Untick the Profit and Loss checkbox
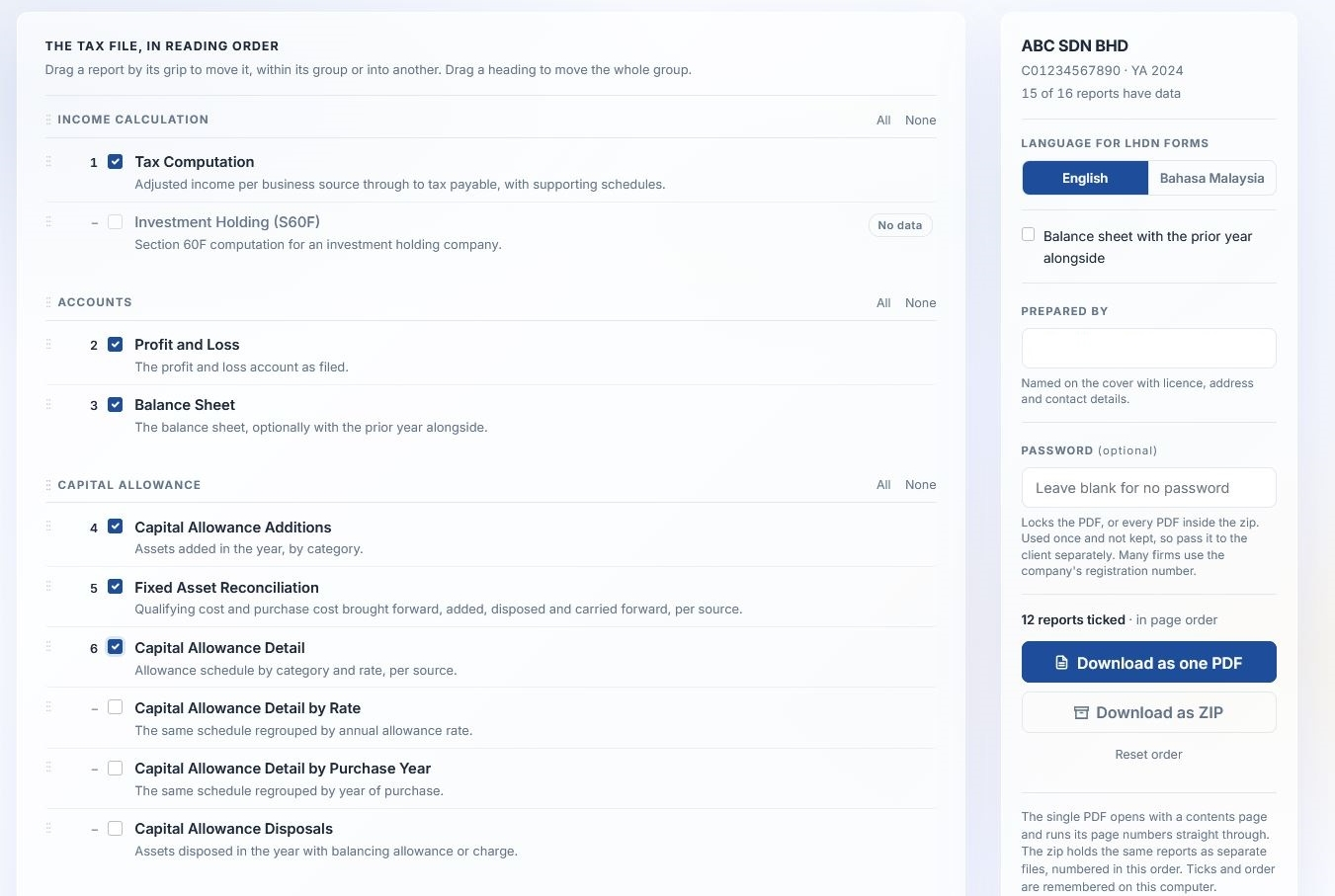This screenshot has height=896, width=1335. pos(116,344)
